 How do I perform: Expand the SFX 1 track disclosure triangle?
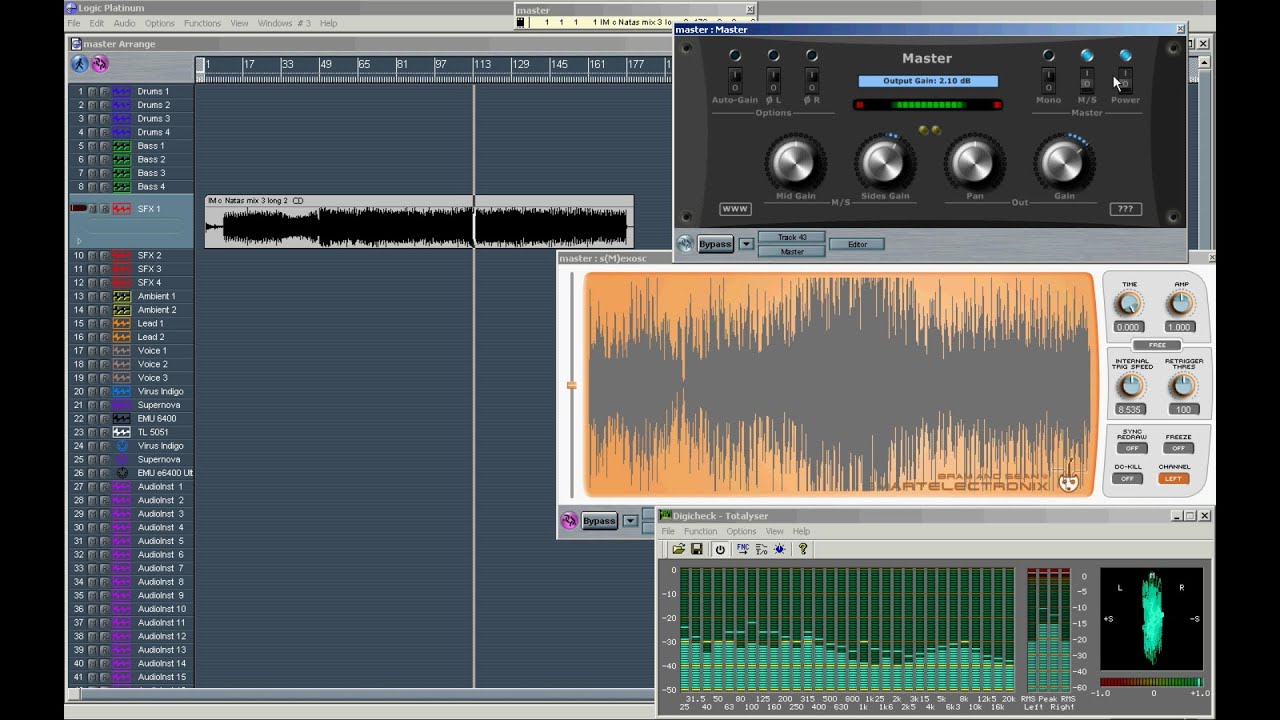point(79,241)
